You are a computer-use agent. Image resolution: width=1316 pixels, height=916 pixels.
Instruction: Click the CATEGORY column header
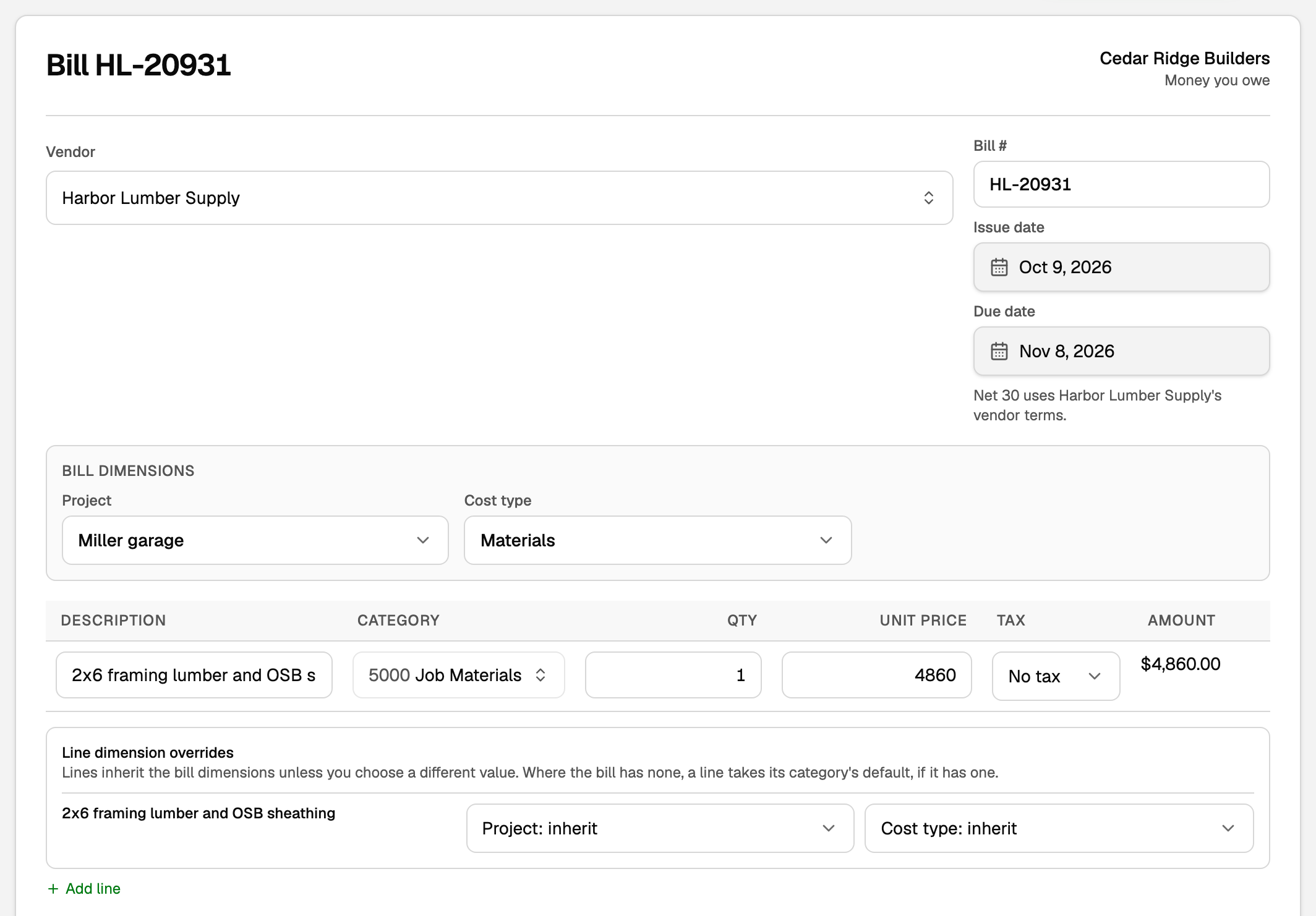tap(398, 621)
